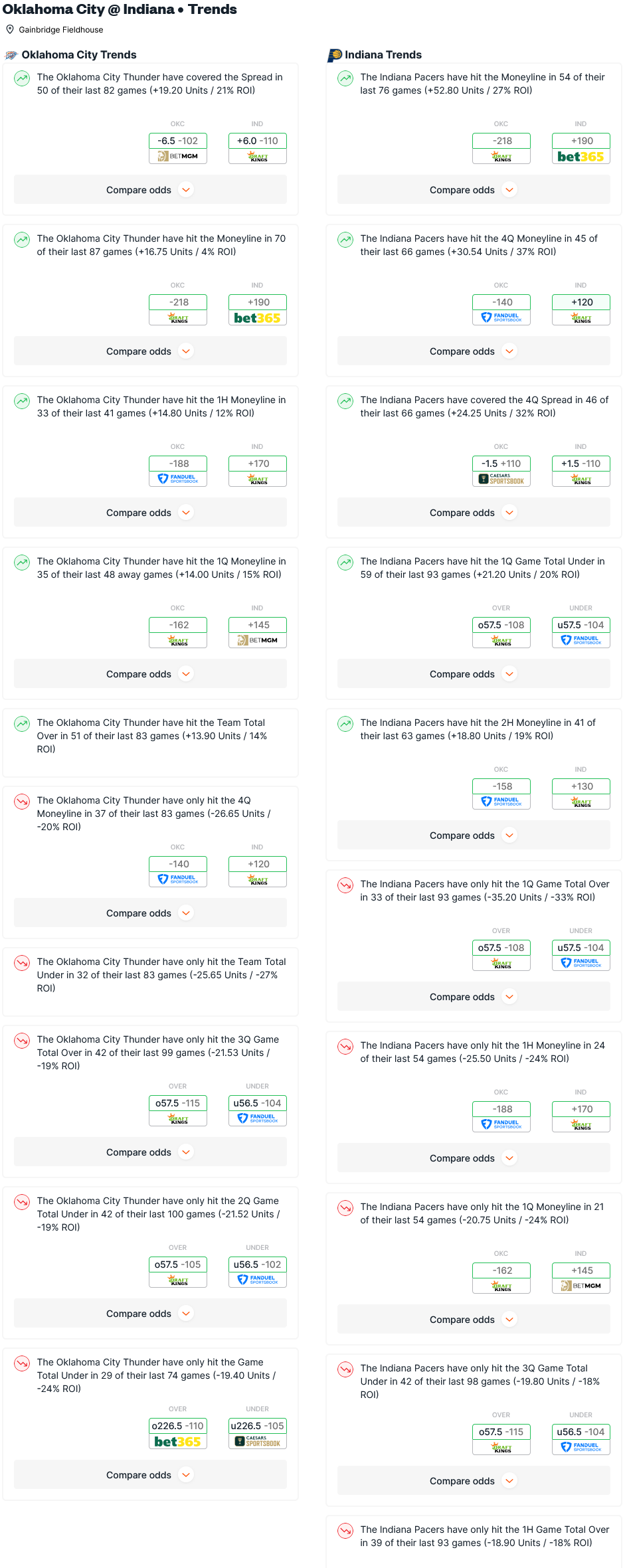
Task: Select the IND +190 moneyline odds in Pacers trends
Action: (581, 141)
